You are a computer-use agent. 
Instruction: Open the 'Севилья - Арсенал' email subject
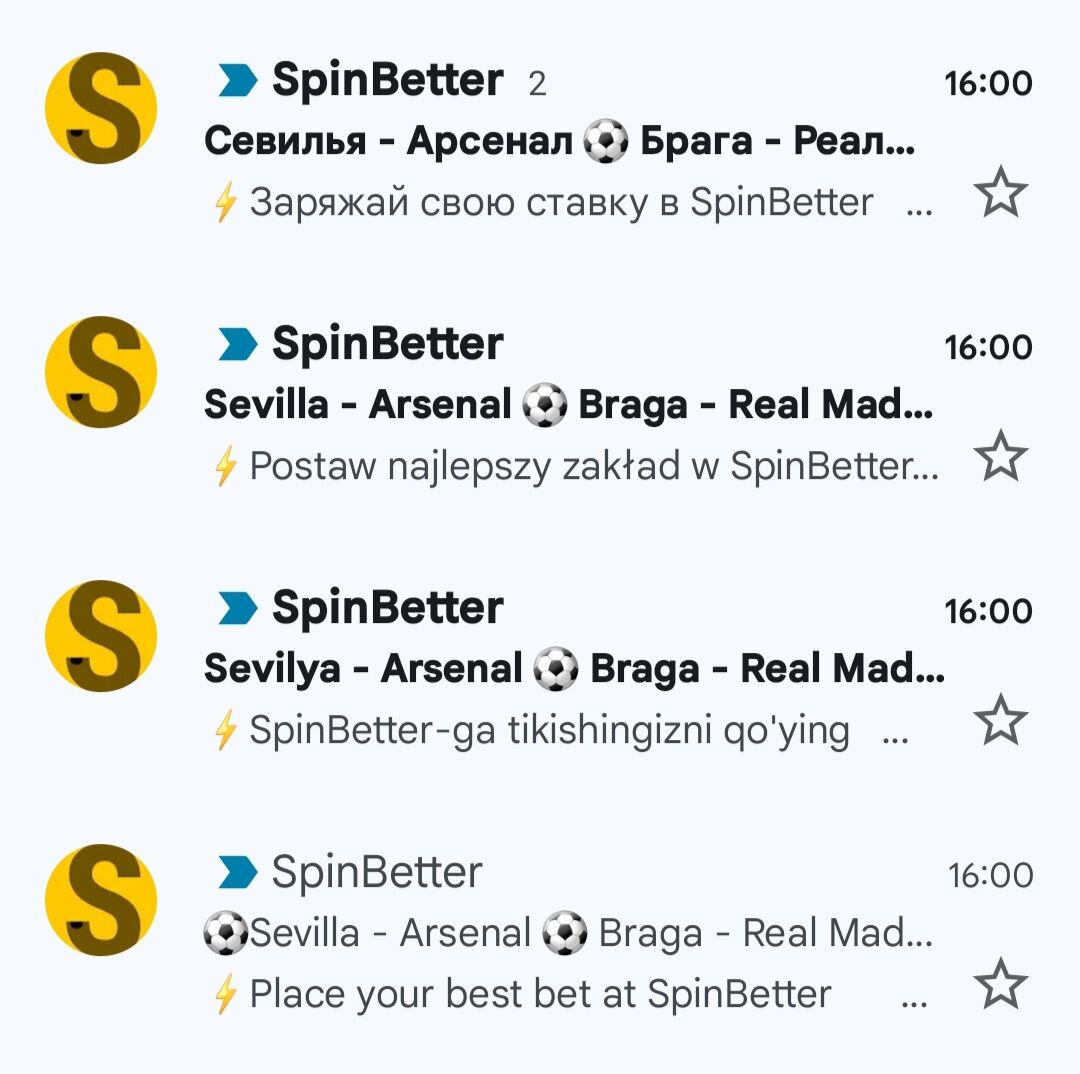point(558,142)
